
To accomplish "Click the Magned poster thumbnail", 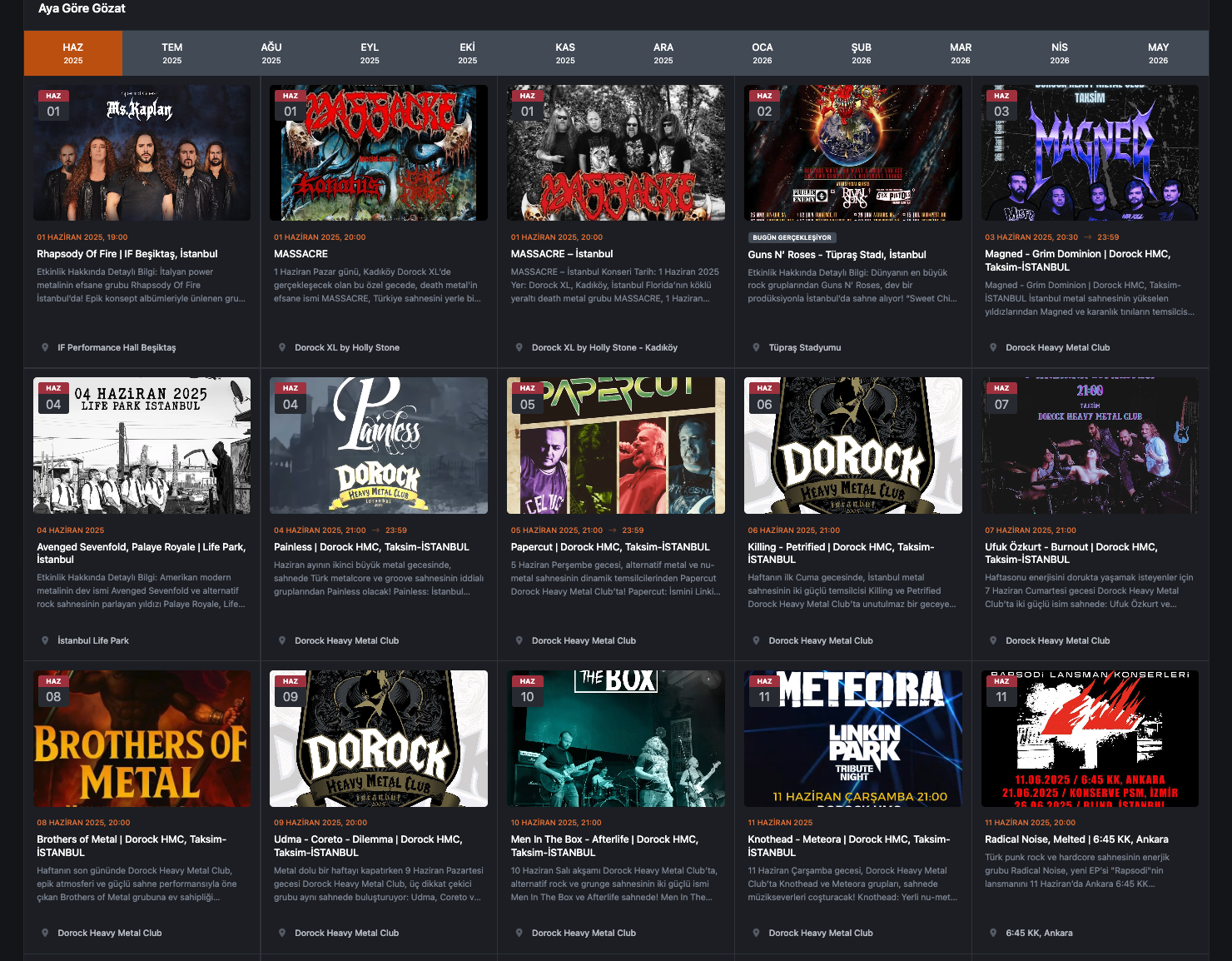I will click(1090, 152).
